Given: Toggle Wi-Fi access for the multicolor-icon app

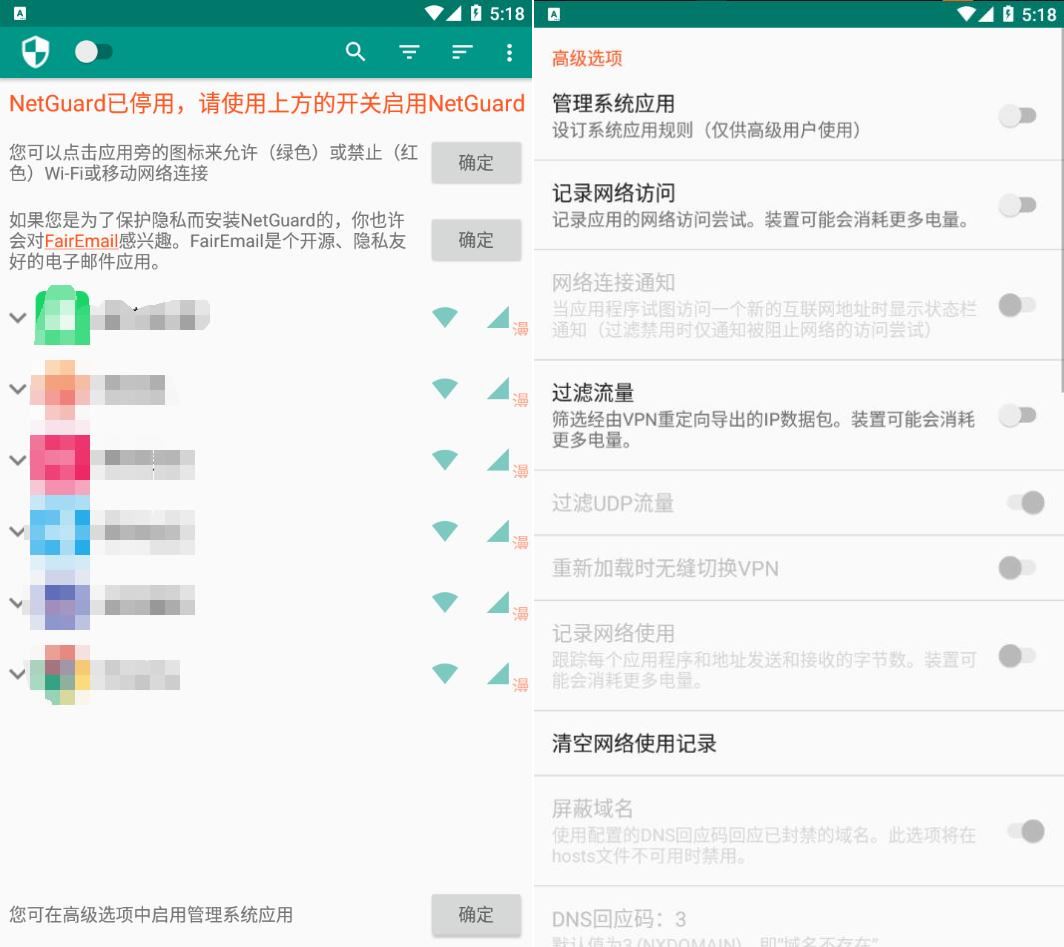Looking at the screenshot, I should 445,673.
